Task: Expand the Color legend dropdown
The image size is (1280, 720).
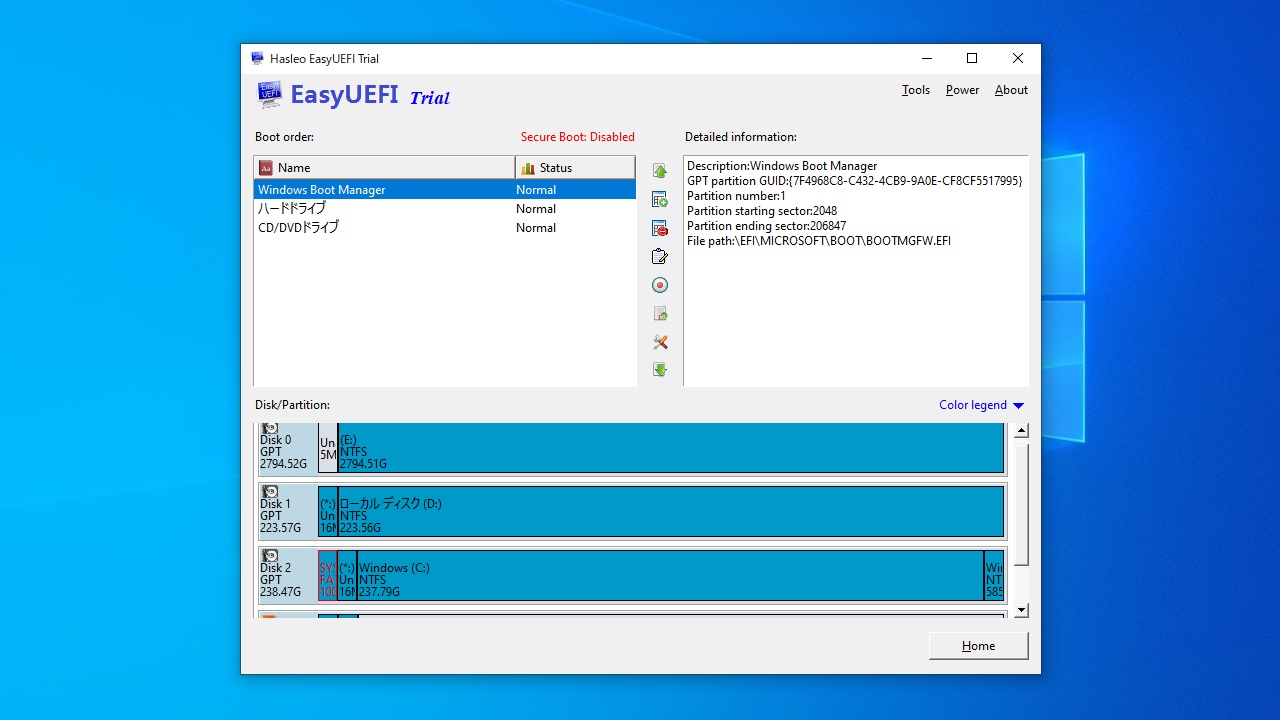Action: pos(981,405)
